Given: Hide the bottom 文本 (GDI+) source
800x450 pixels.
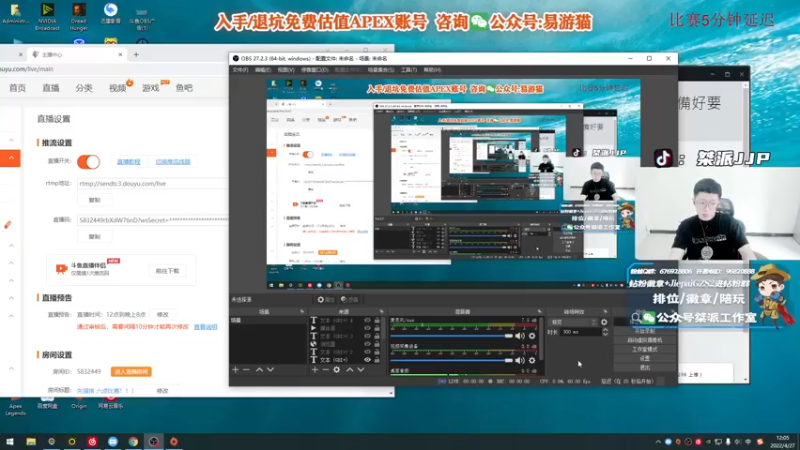Looking at the screenshot, I should [x=367, y=360].
